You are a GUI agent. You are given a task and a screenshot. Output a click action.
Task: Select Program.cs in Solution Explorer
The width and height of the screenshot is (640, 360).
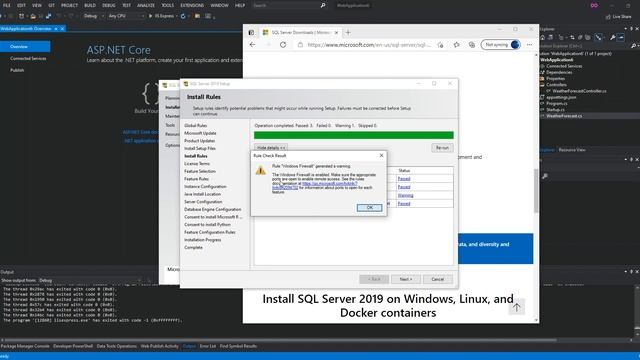[x=557, y=103]
